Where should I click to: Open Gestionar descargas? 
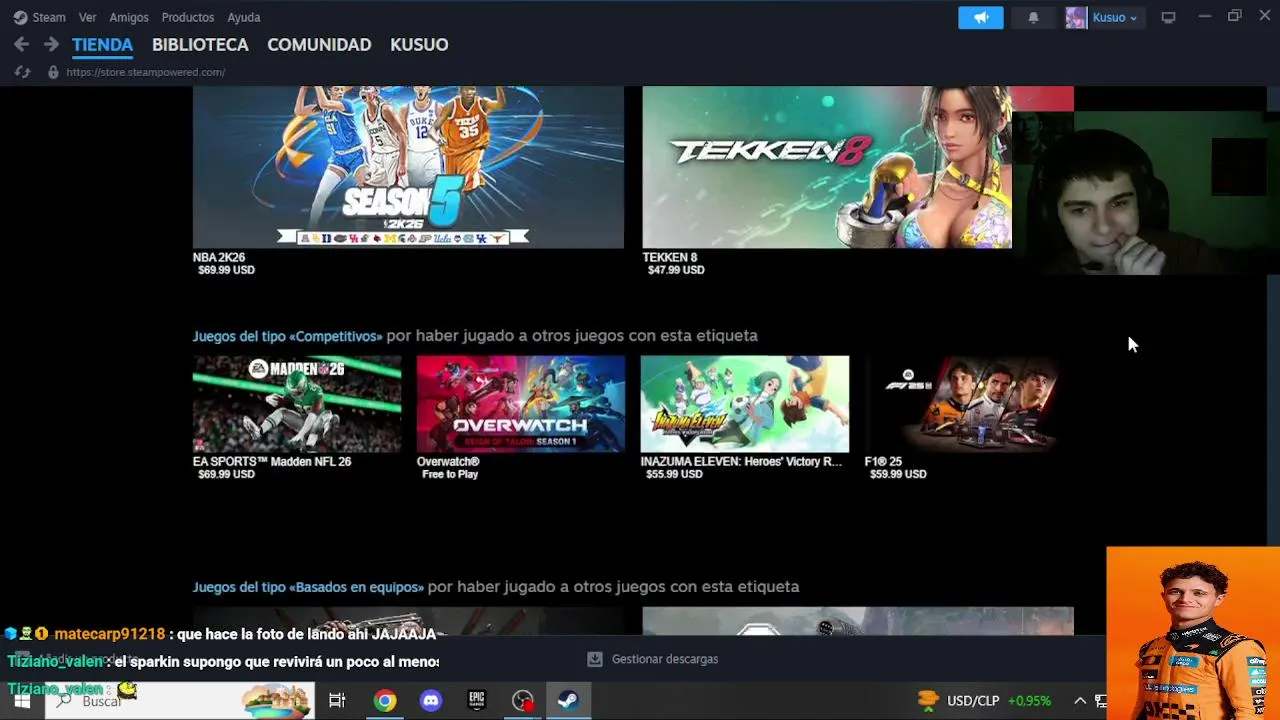coord(665,659)
